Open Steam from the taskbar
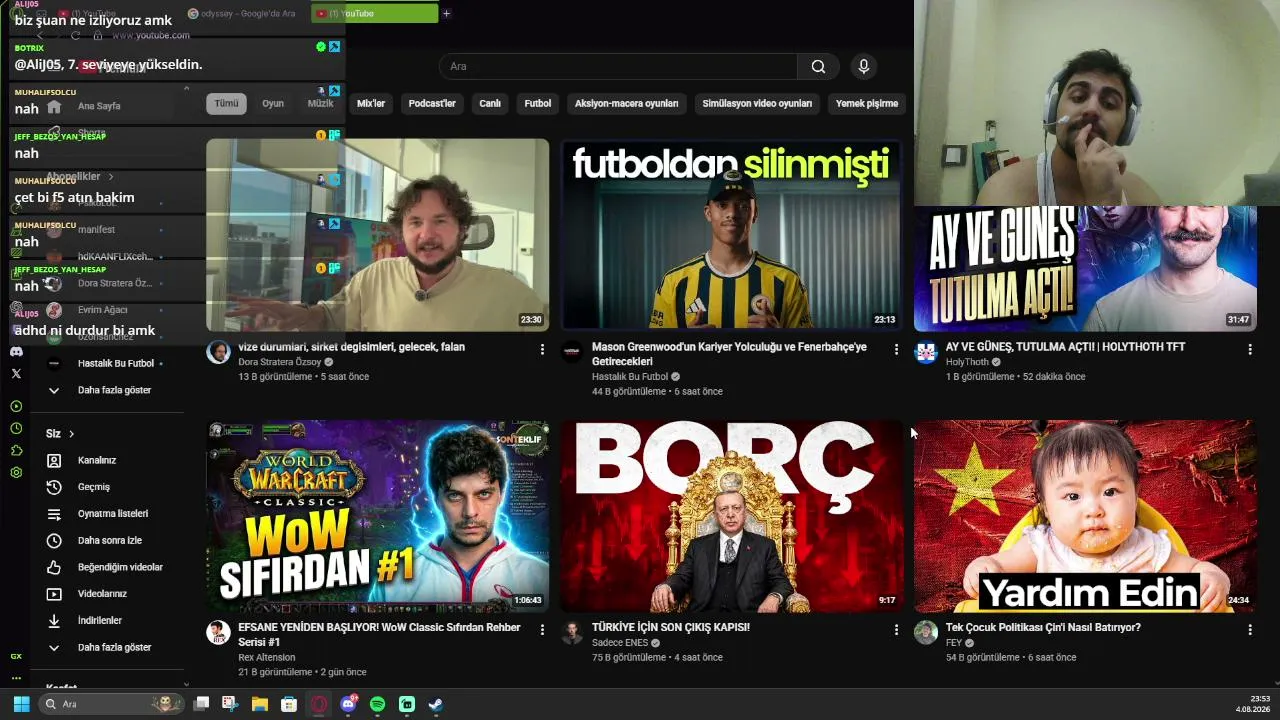 436,704
